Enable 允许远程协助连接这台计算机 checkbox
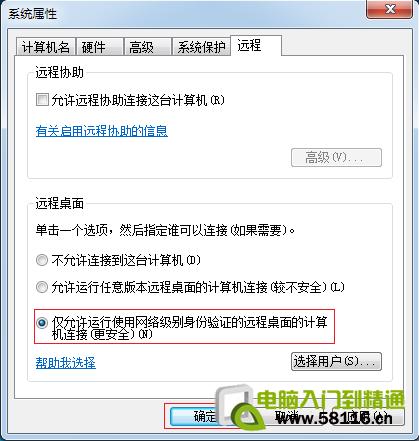 point(42,100)
